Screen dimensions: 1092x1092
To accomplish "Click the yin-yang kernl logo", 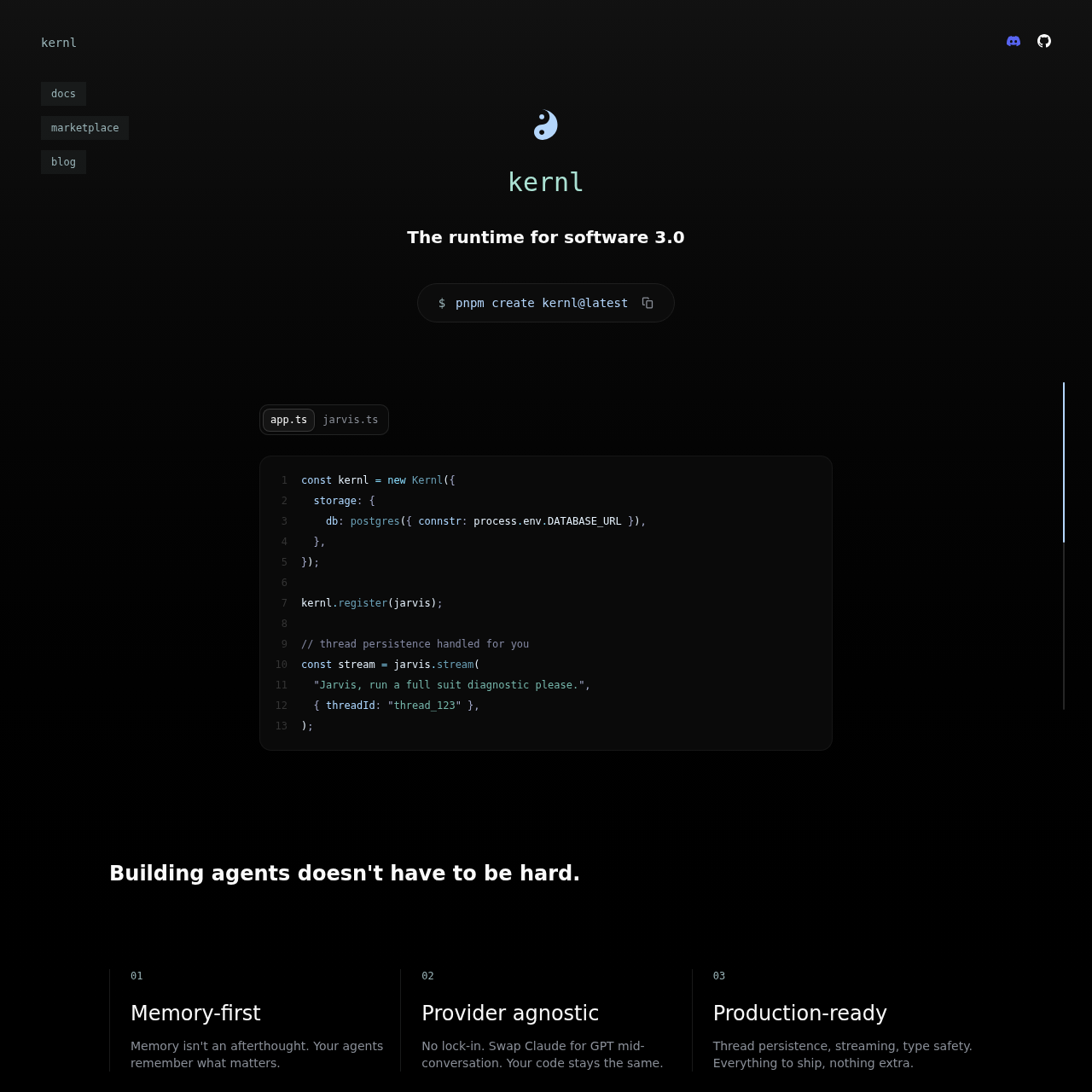I will pos(546,125).
